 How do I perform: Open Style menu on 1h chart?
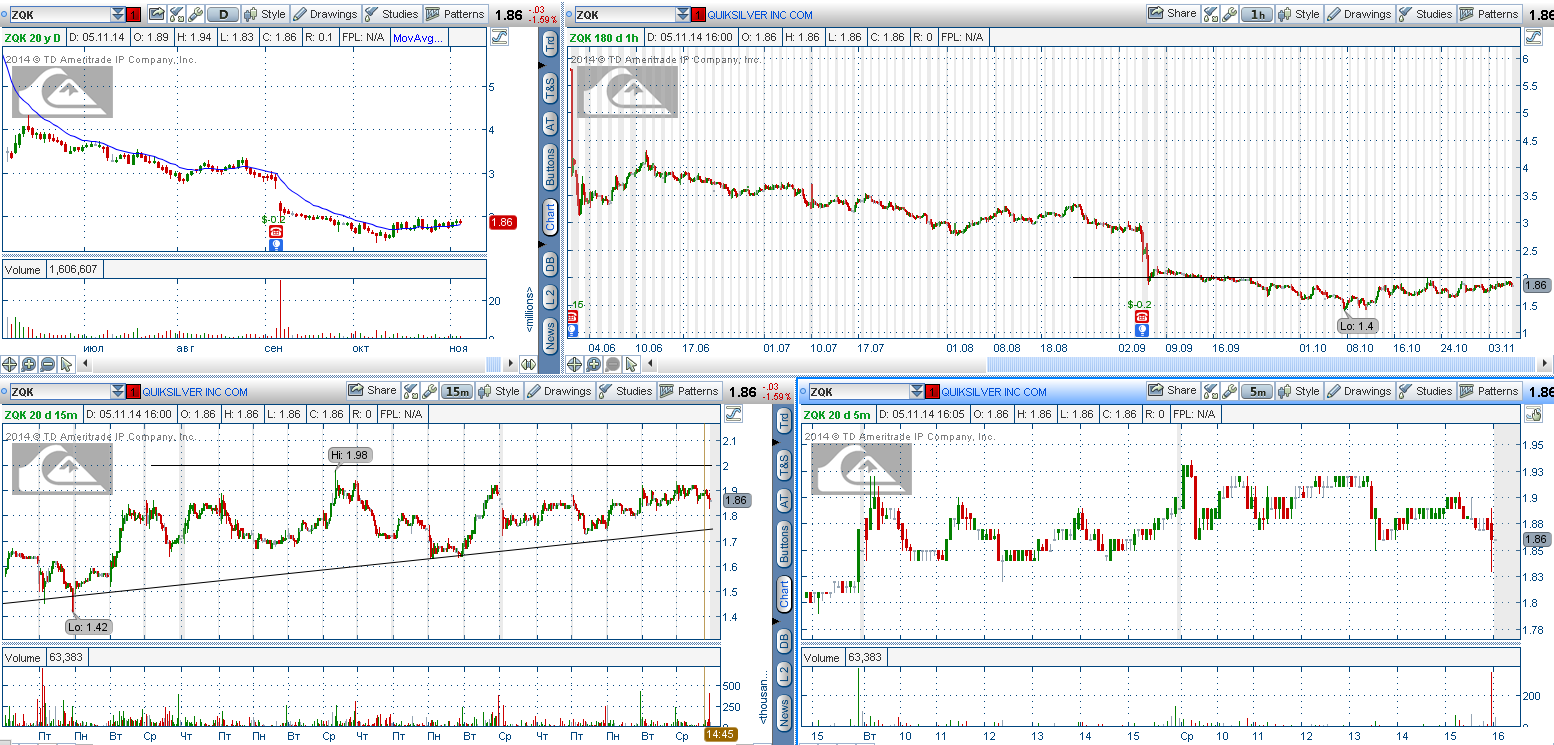tap(1299, 14)
